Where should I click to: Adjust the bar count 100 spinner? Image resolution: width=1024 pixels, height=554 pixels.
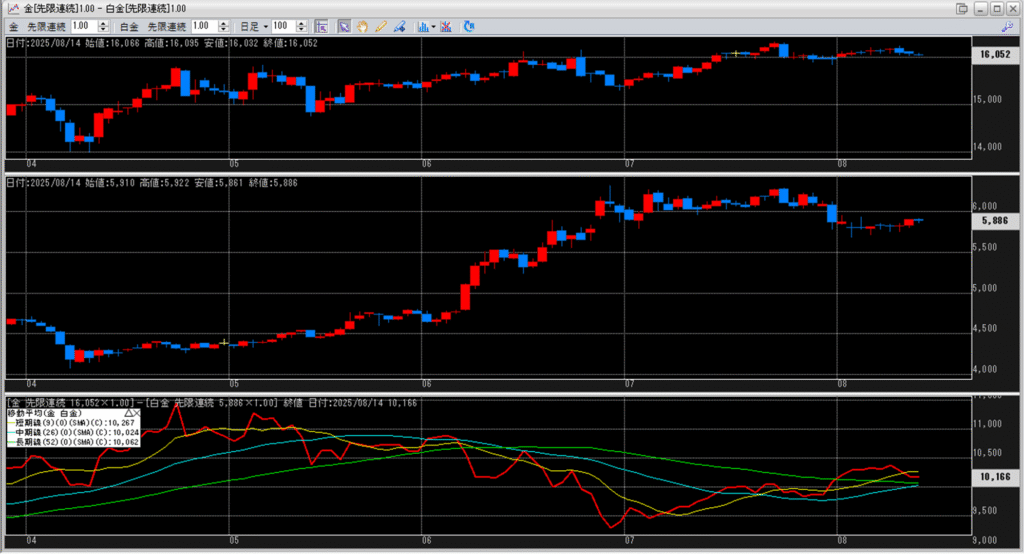pyautogui.click(x=304, y=25)
